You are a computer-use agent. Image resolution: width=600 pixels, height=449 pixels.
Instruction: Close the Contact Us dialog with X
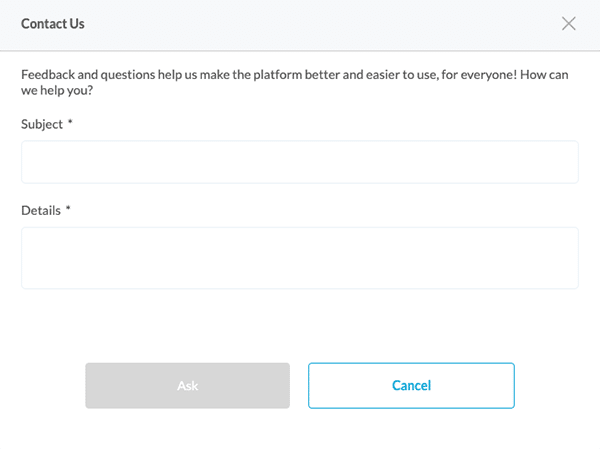coord(569,24)
